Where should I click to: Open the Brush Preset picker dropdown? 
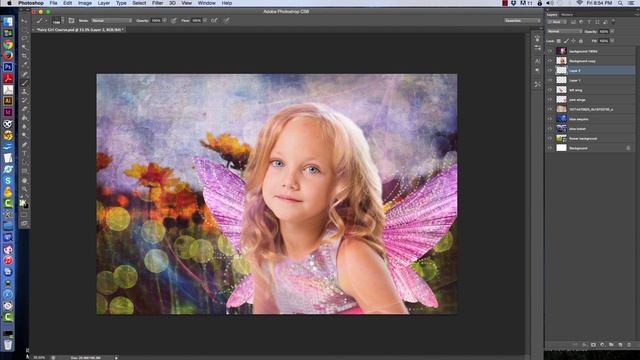point(63,20)
